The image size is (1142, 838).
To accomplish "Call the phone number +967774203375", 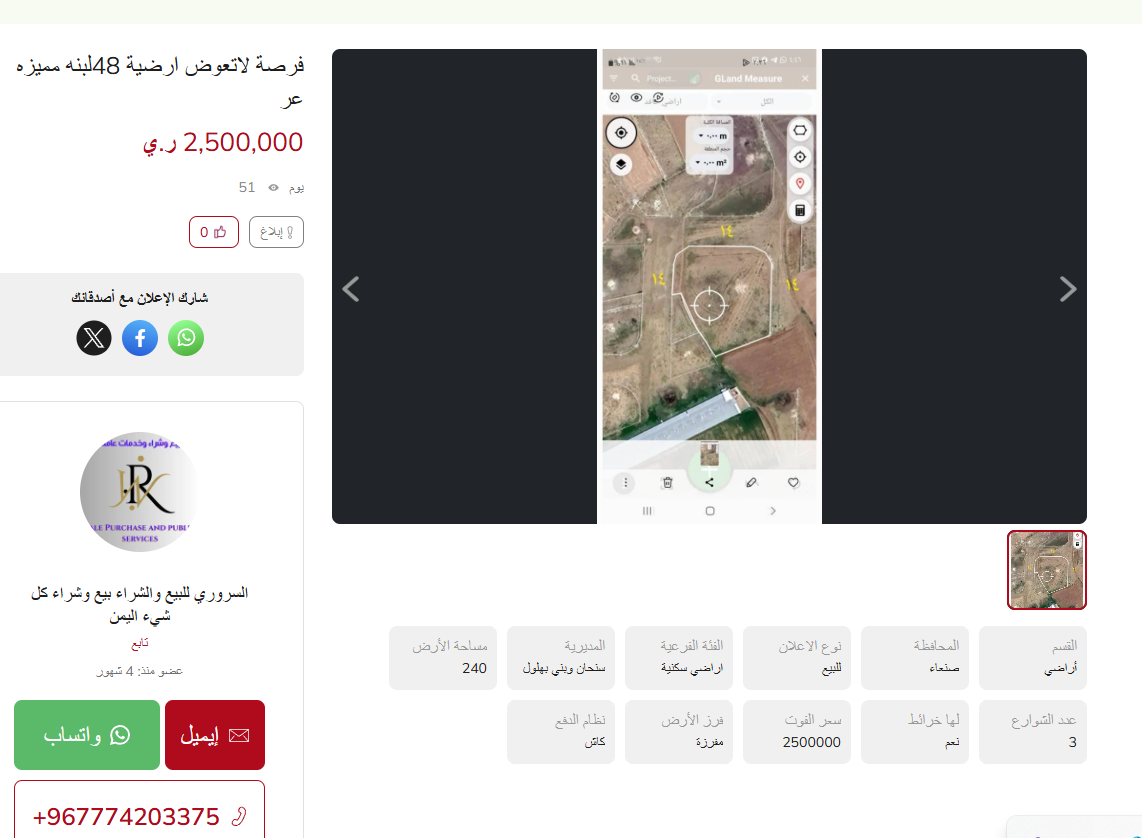I will coord(139,816).
